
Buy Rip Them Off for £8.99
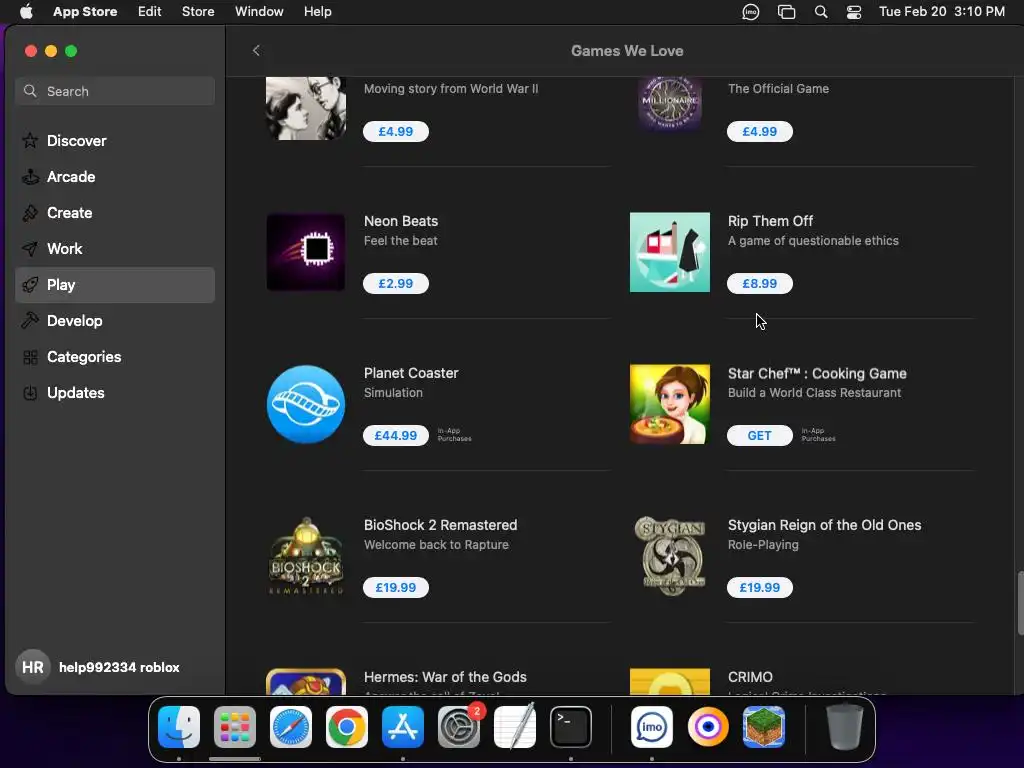click(760, 283)
